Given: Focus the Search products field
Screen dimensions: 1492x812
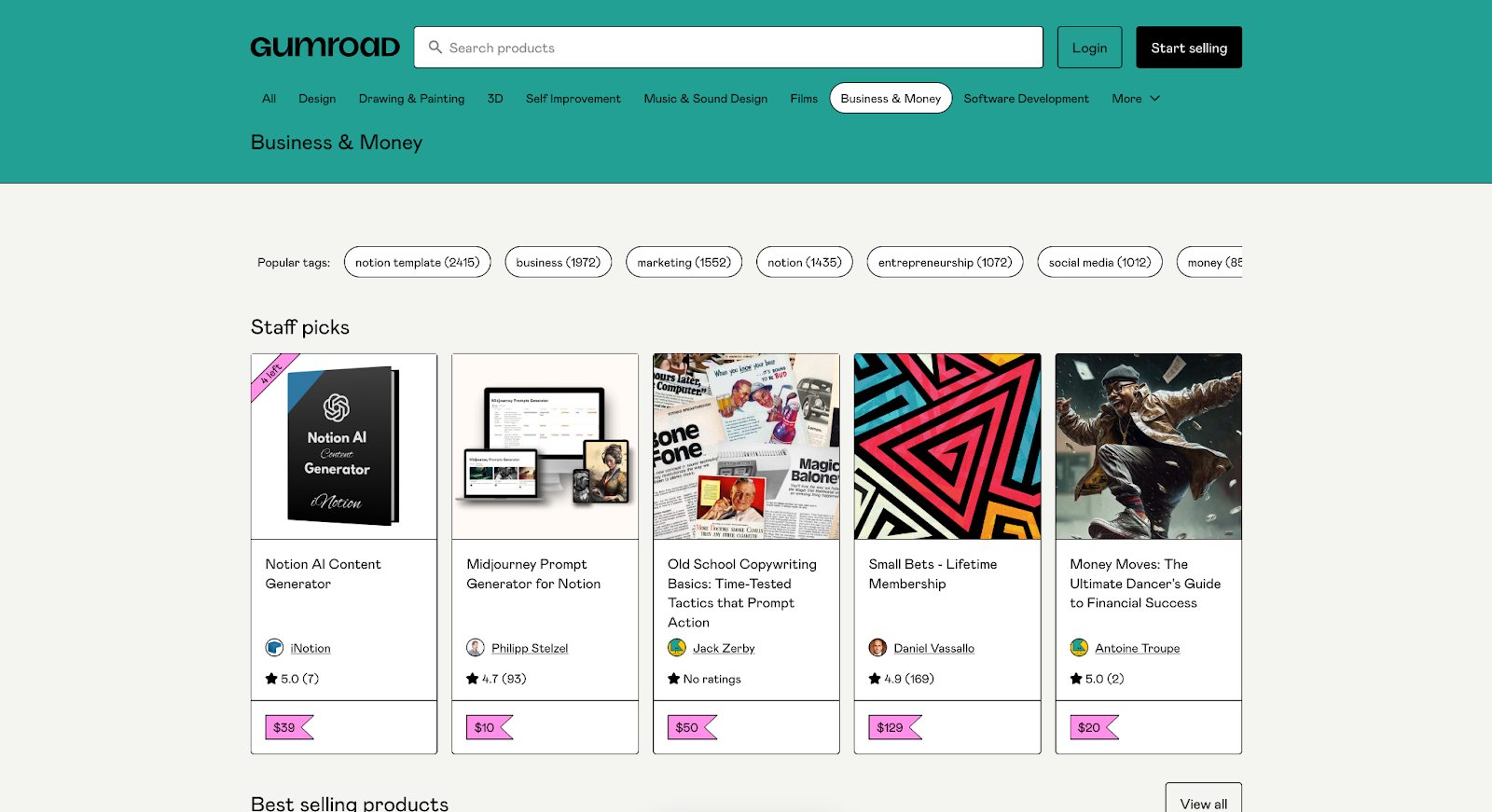Looking at the screenshot, I should tap(728, 48).
